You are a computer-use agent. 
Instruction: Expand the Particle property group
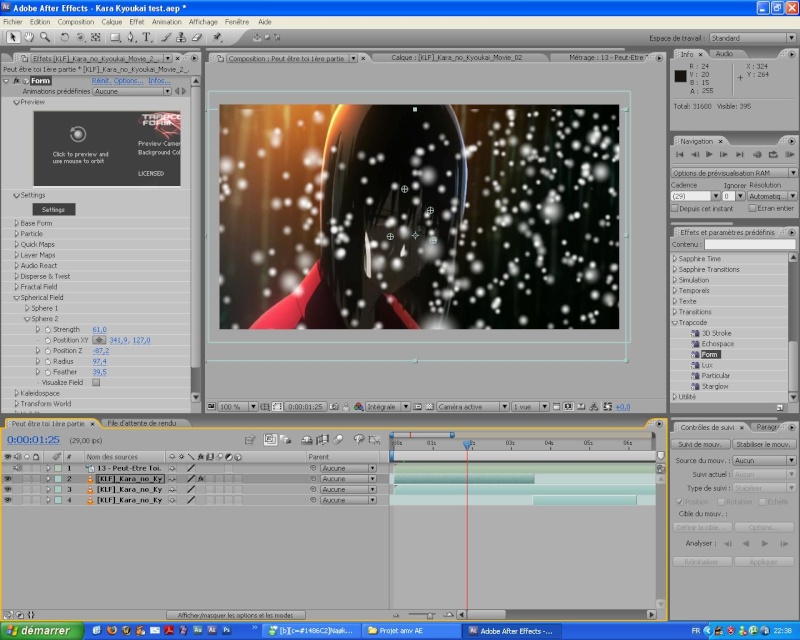16,234
